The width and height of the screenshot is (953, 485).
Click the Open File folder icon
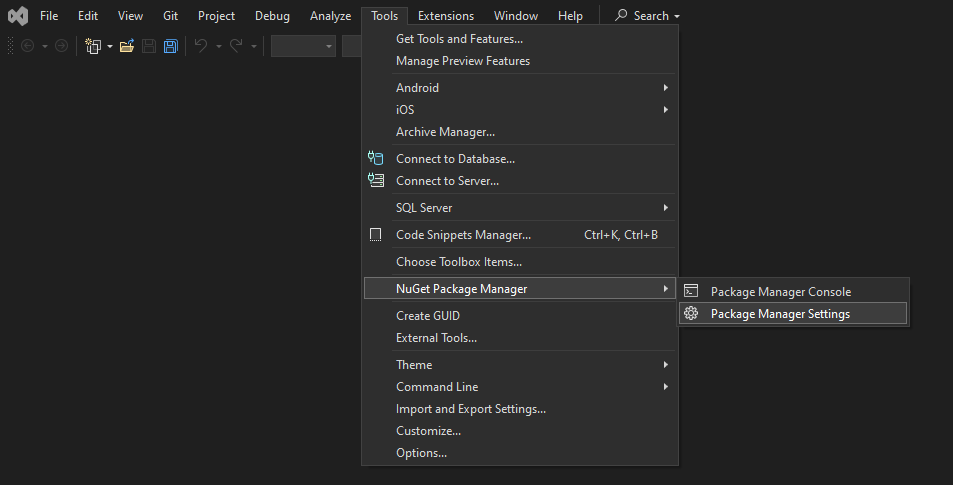[x=126, y=46]
